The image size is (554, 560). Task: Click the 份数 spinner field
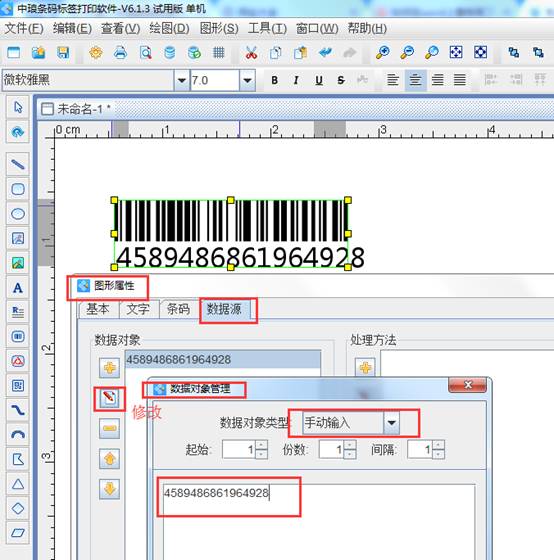coord(338,449)
